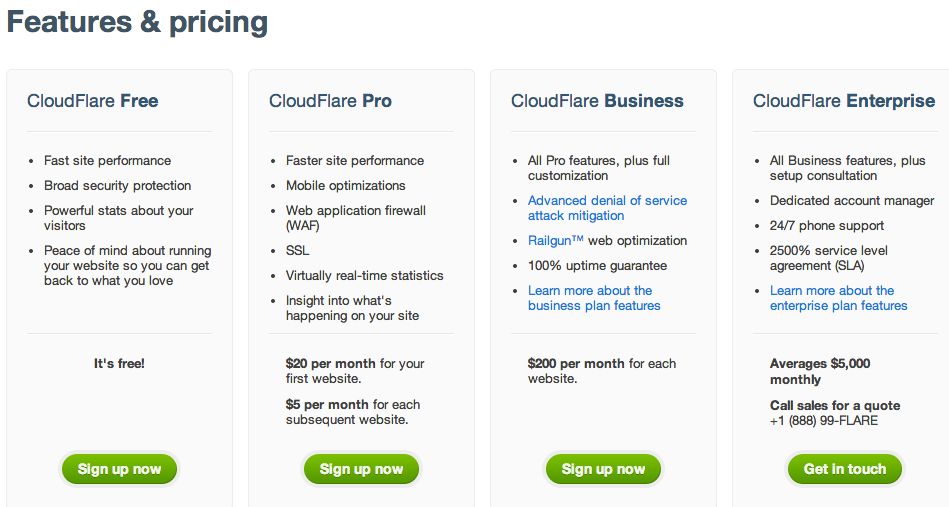Click the CloudFlare Free plan title
949x507 pixels.
coord(93,101)
